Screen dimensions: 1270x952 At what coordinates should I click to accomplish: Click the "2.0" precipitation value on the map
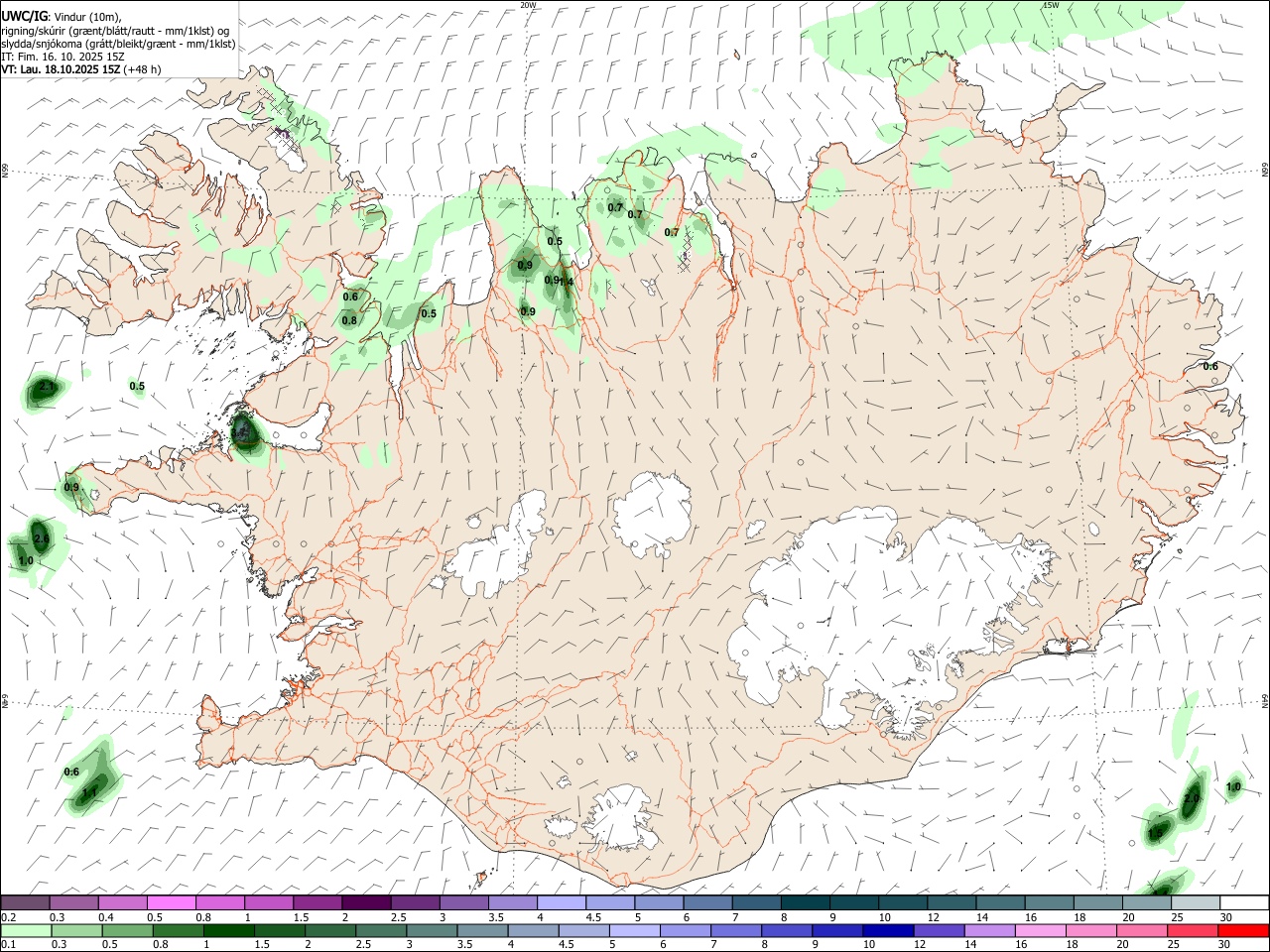tap(1193, 798)
